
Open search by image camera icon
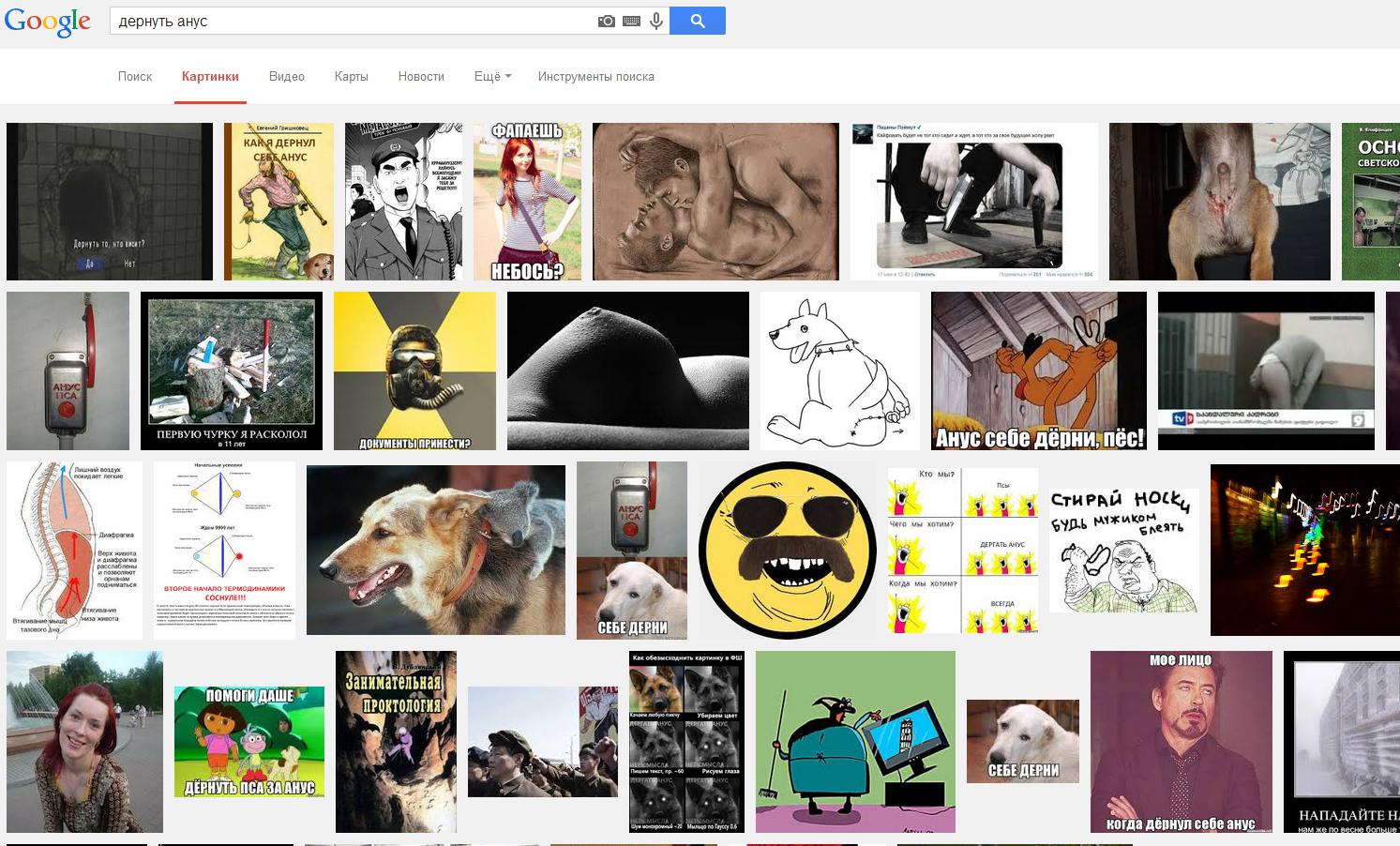[607, 21]
